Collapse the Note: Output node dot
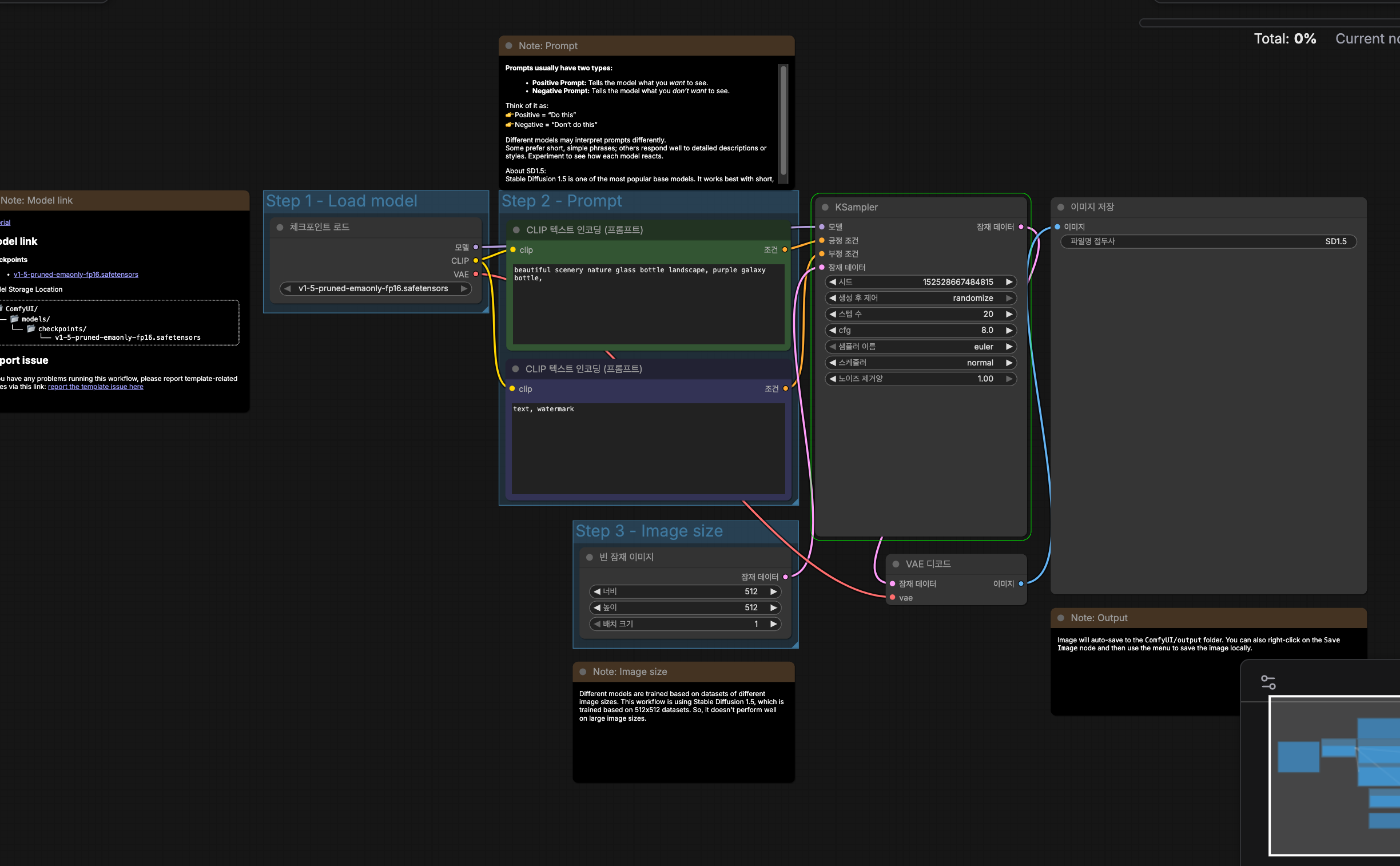 click(x=1060, y=618)
